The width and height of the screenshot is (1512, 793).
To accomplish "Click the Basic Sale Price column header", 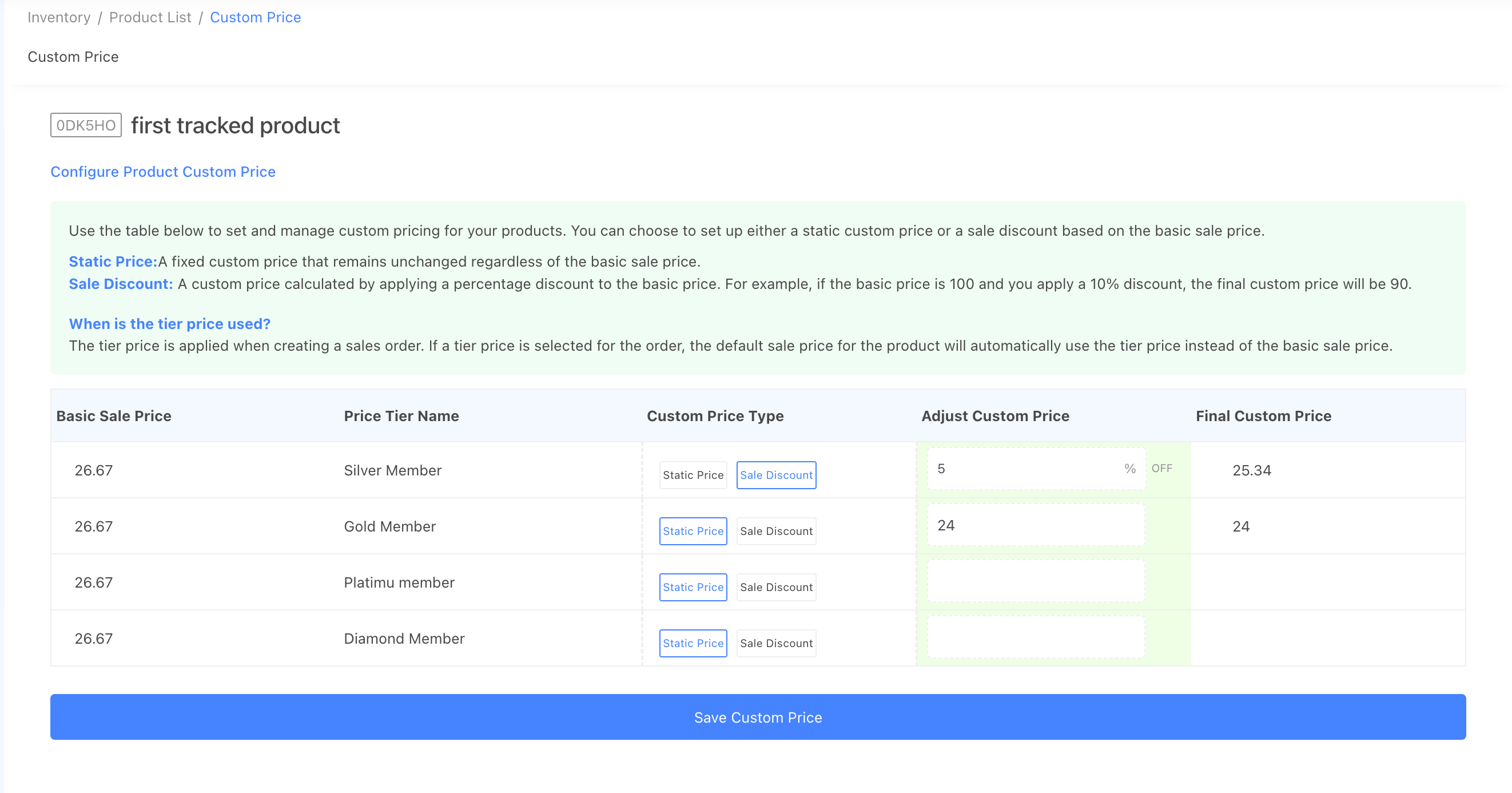I will pos(114,416).
